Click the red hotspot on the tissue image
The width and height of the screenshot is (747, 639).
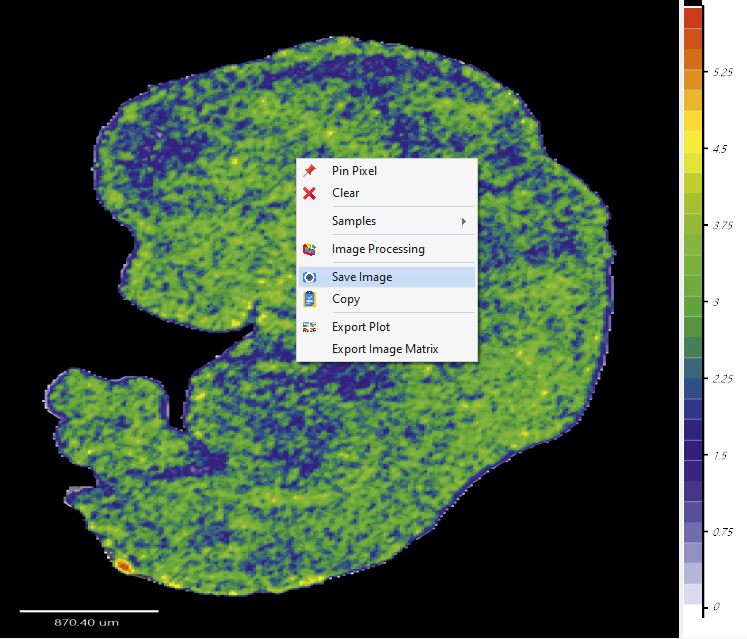(123, 566)
